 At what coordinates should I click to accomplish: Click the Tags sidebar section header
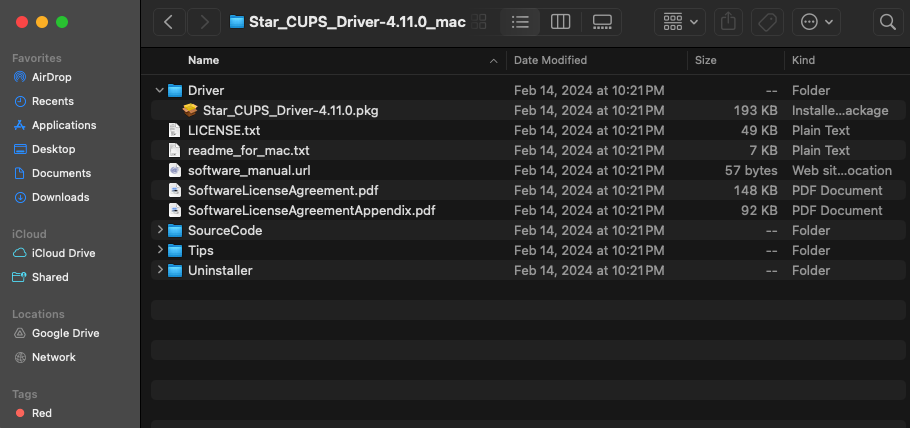pos(24,394)
